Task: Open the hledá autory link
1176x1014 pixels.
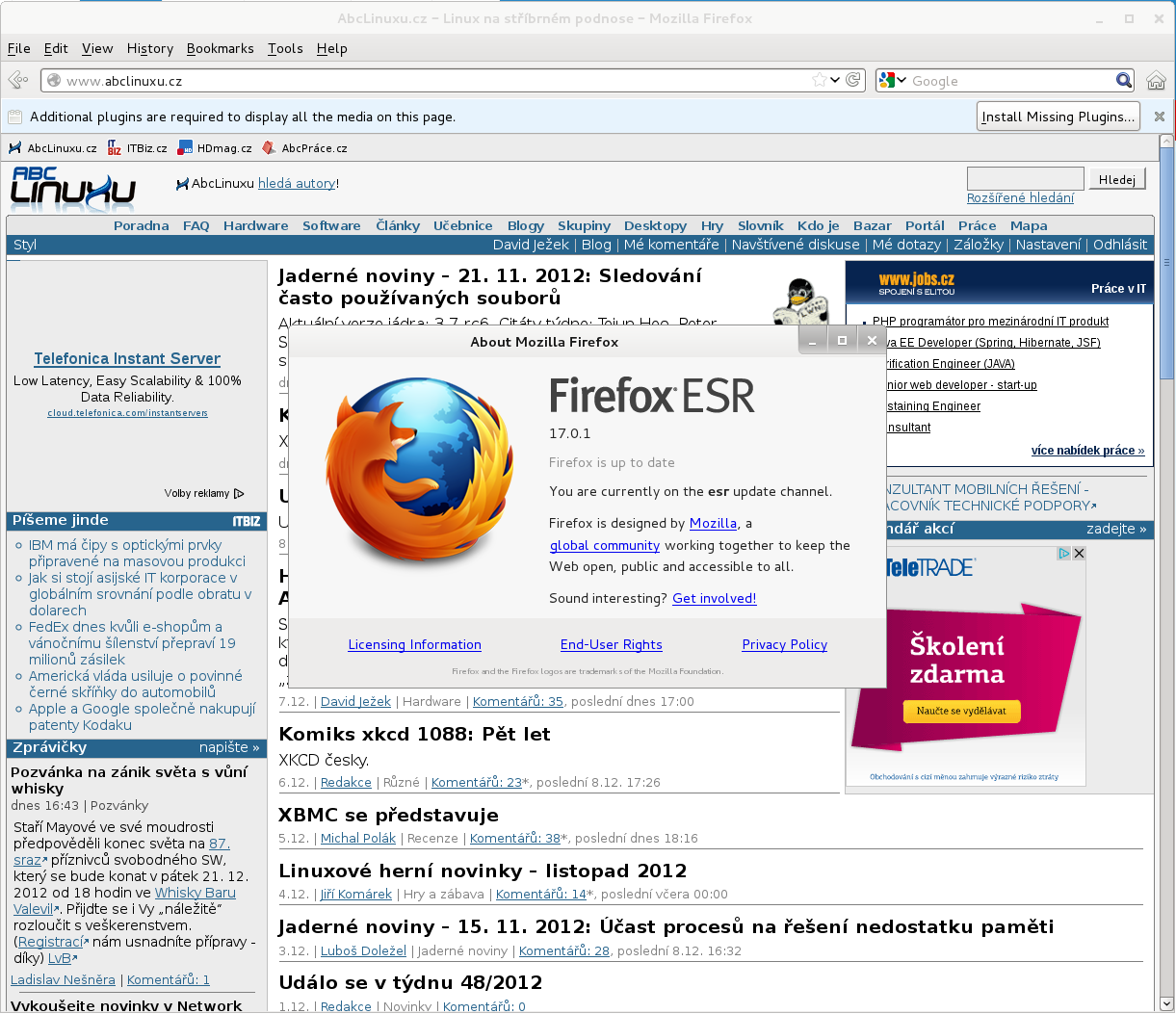Action: [297, 183]
